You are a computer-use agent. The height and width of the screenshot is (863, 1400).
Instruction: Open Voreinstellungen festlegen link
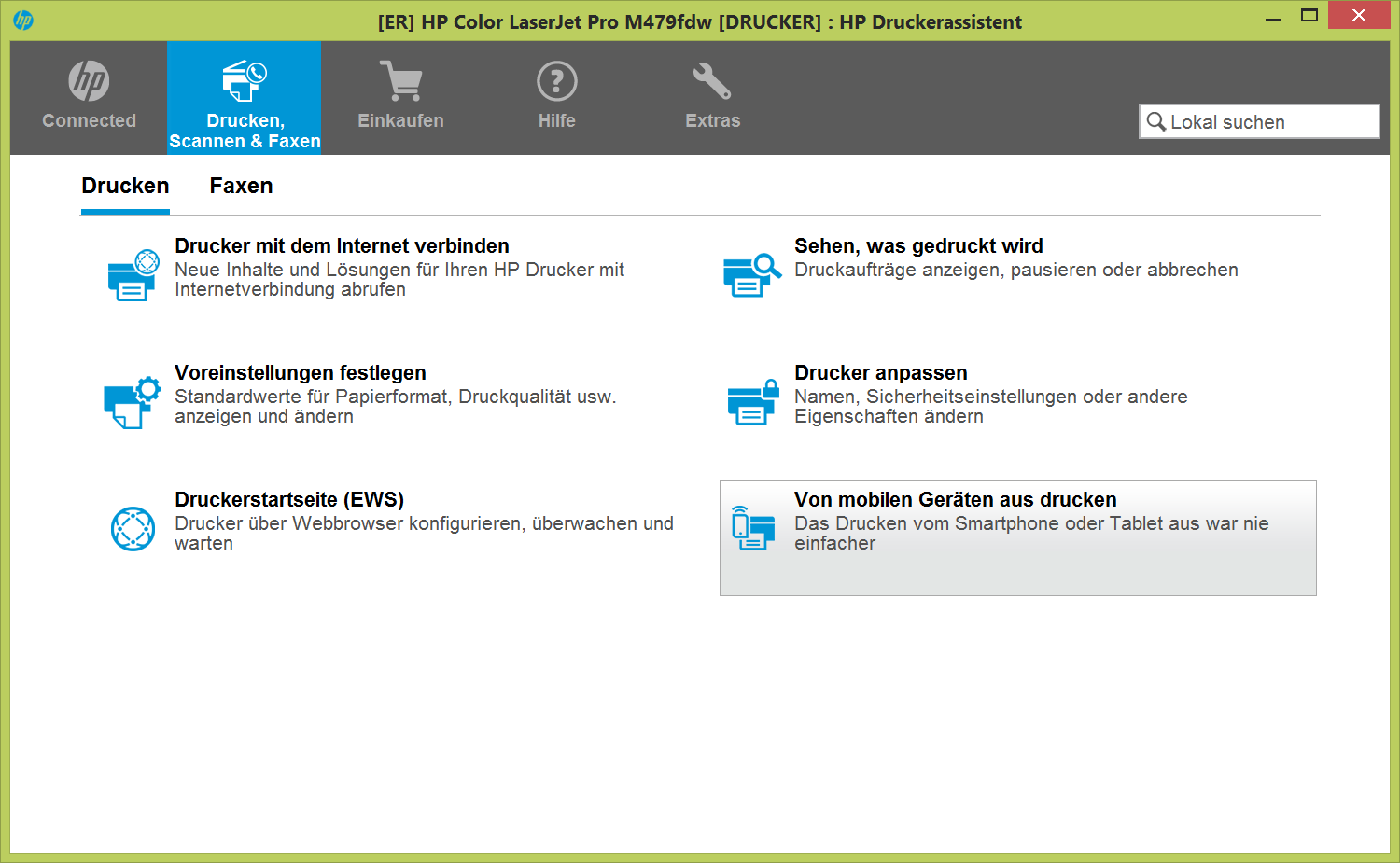300,373
